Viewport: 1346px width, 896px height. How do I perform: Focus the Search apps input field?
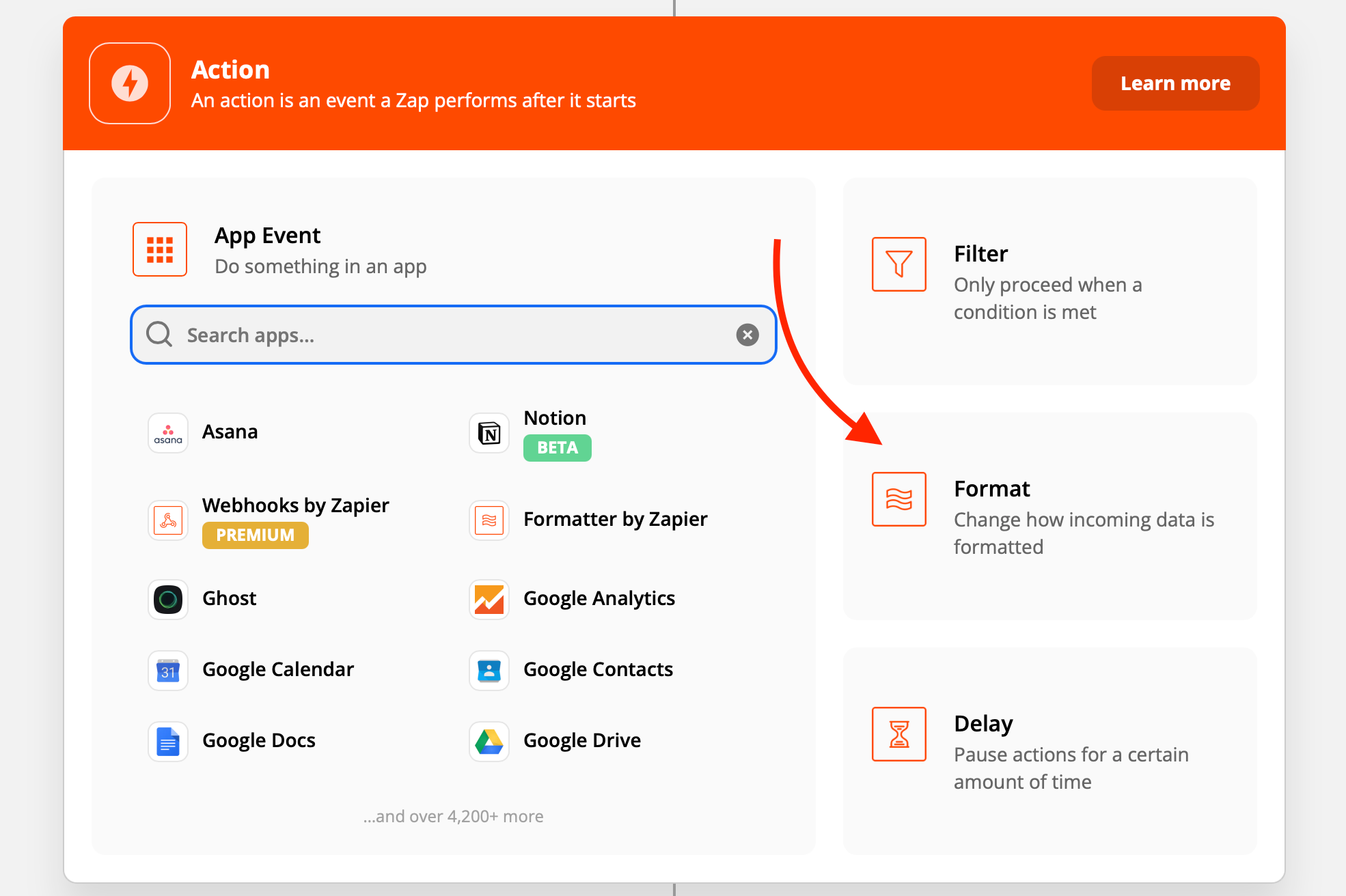click(x=454, y=335)
